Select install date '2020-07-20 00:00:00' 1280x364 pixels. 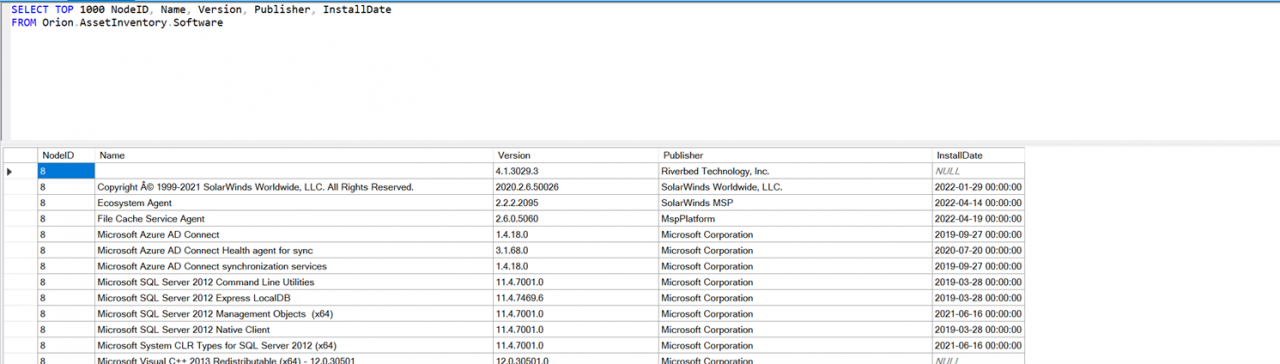978,251
